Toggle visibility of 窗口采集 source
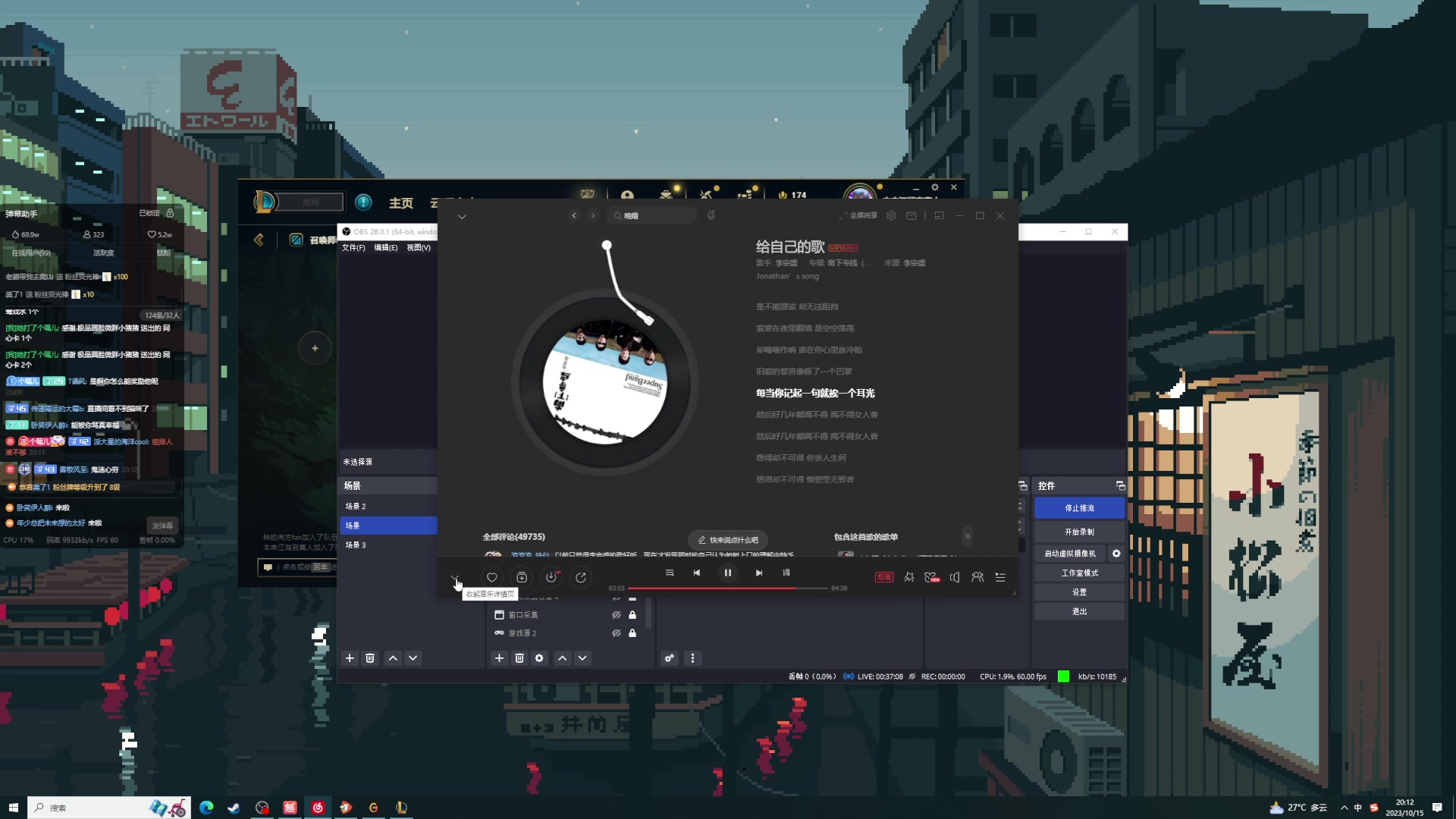This screenshot has width=1456, height=819. tap(617, 615)
